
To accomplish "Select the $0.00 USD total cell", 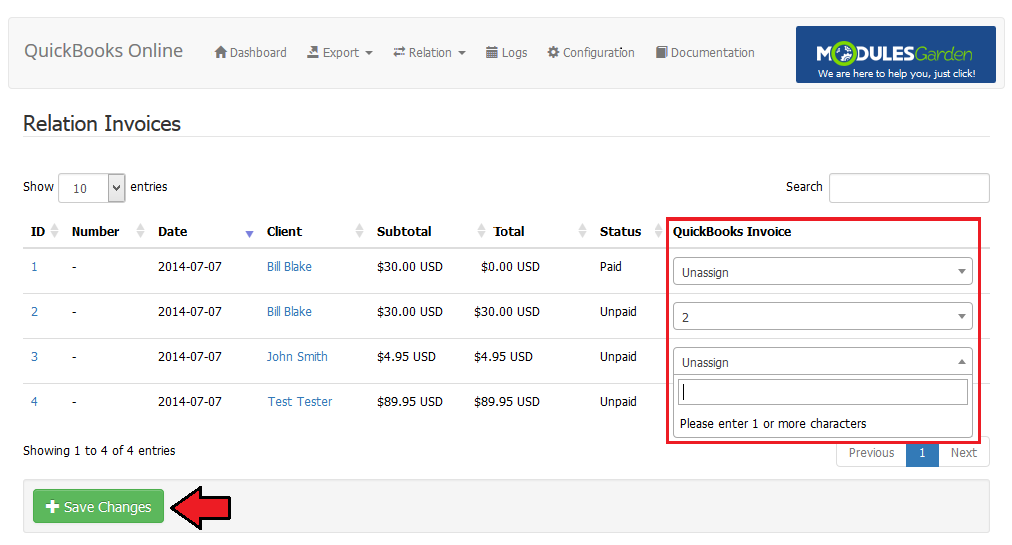I will pos(510,267).
